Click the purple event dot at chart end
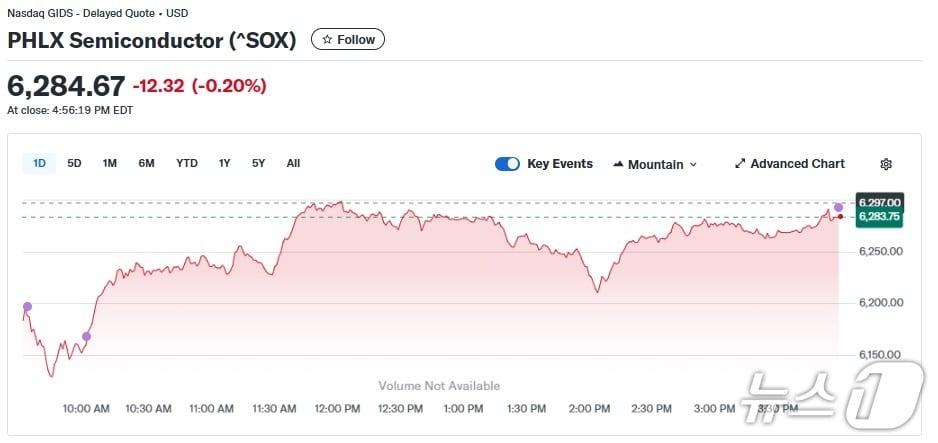938x443 pixels. [x=838, y=207]
